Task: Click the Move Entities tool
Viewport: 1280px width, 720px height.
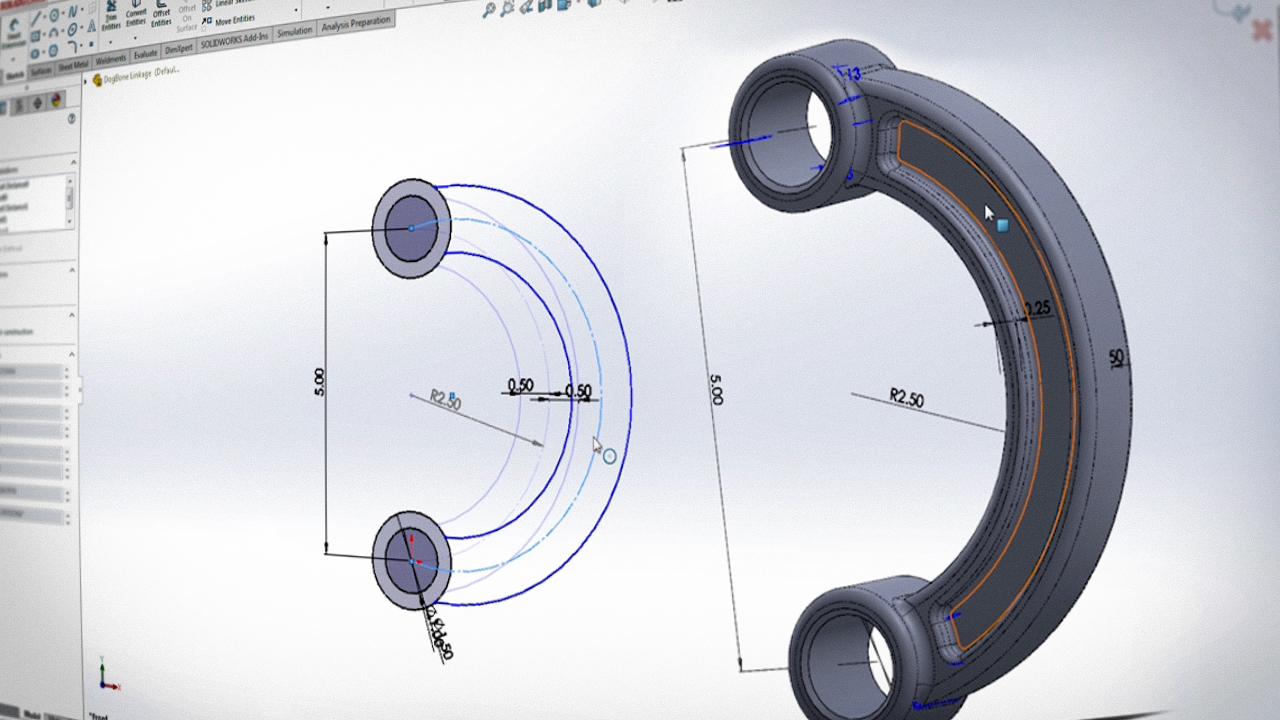Action: (228, 20)
